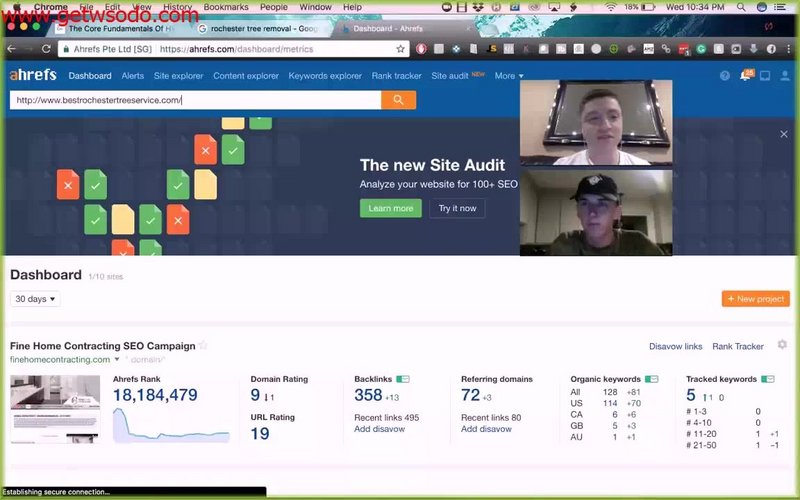
Task: Close the Dashboard - Ahrefs tab
Action: (468, 29)
